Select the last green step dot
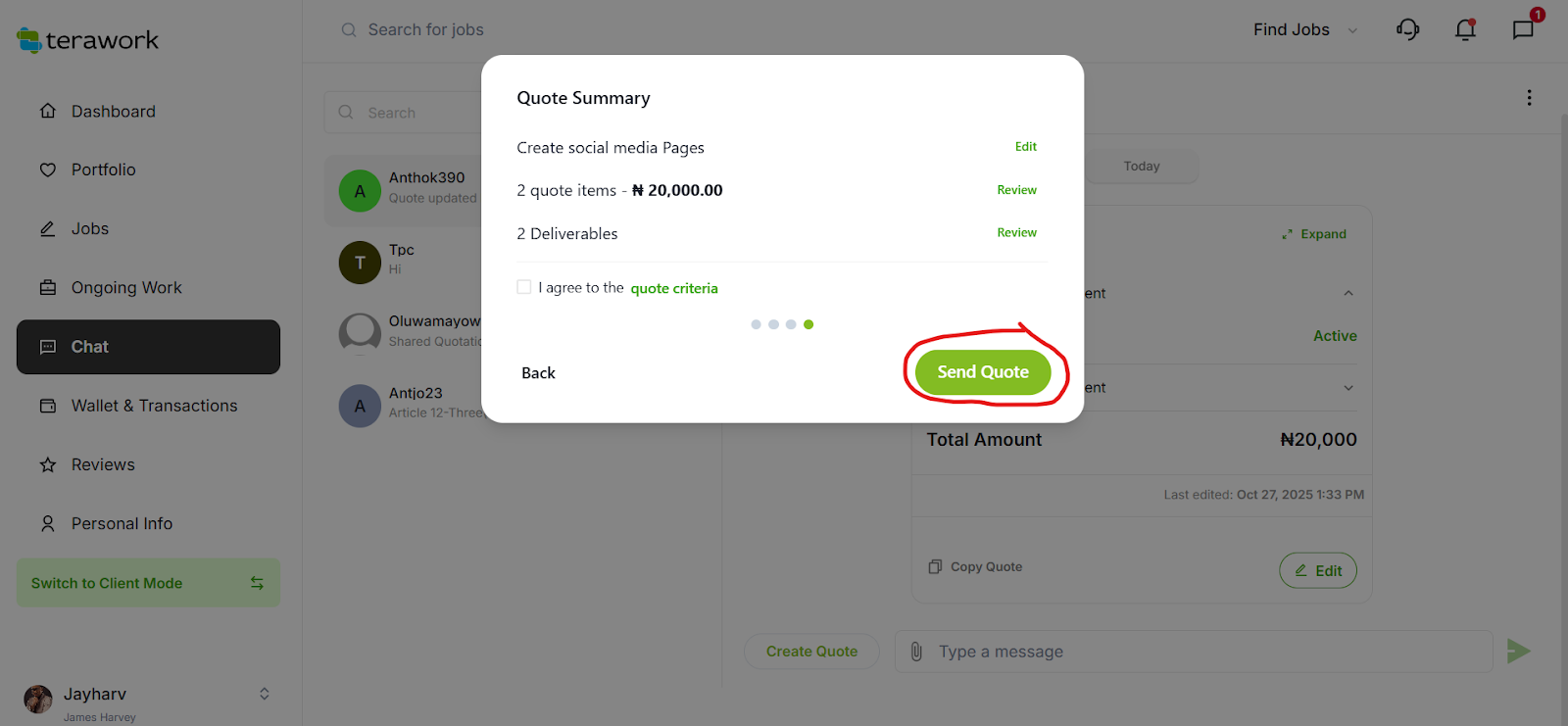The height and width of the screenshot is (726, 1568). [808, 324]
